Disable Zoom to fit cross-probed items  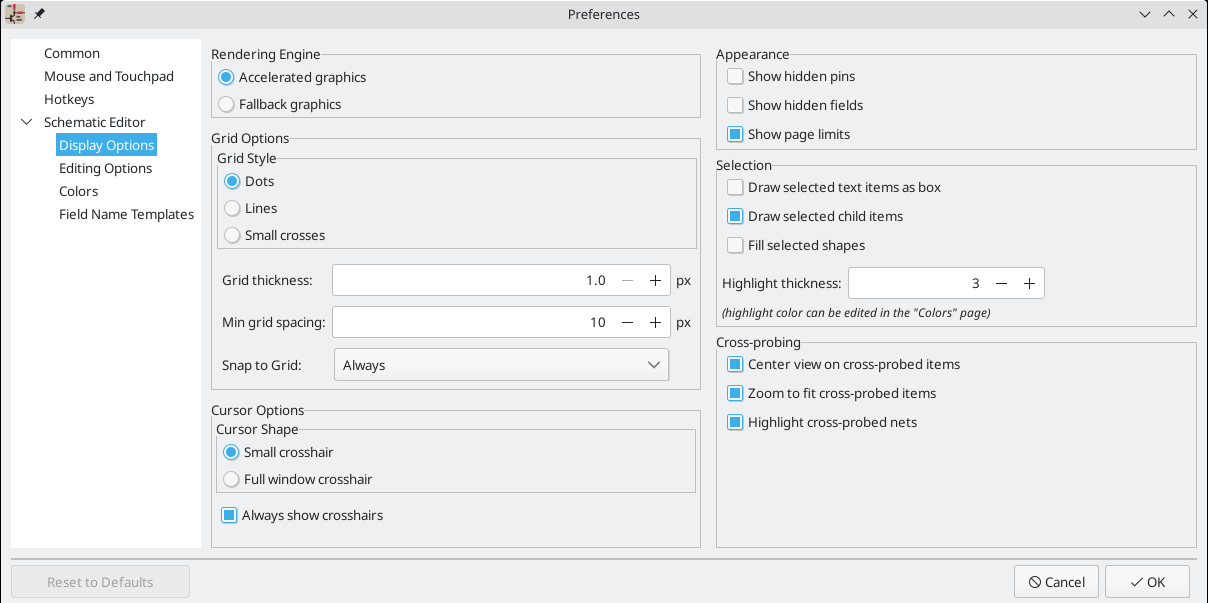(x=735, y=394)
